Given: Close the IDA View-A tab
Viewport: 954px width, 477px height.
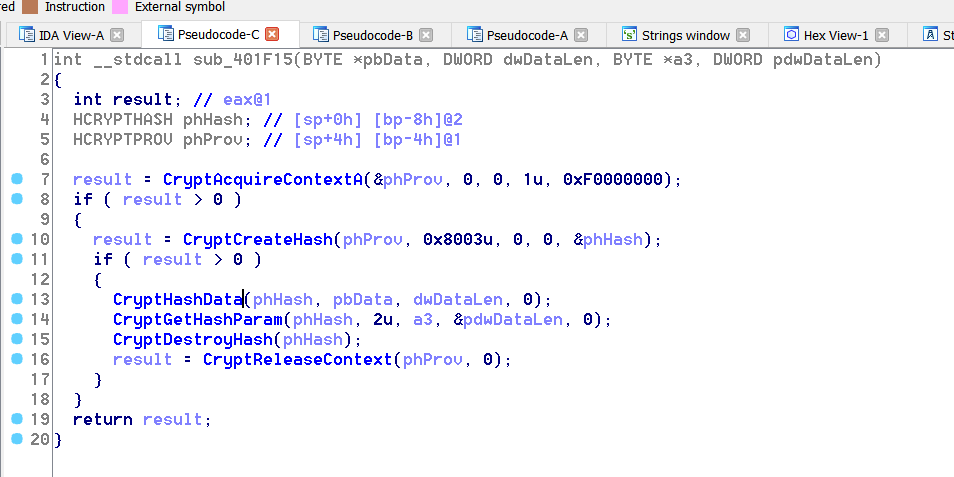Looking at the screenshot, I should [117, 35].
